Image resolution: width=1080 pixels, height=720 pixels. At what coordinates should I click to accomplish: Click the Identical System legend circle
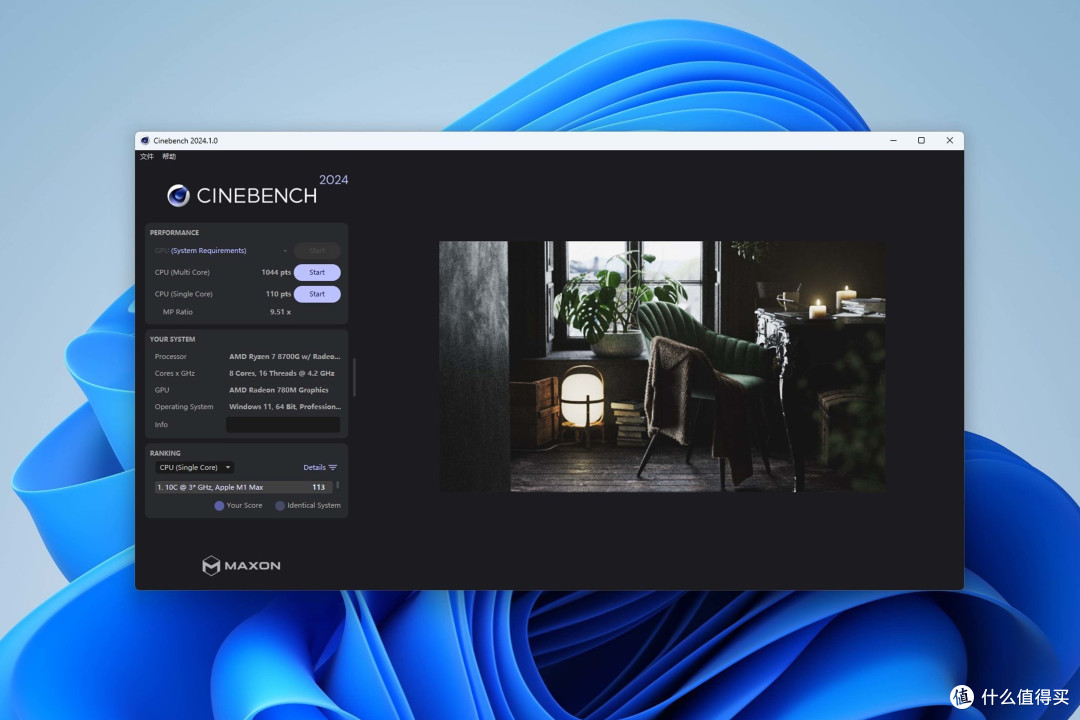point(280,506)
